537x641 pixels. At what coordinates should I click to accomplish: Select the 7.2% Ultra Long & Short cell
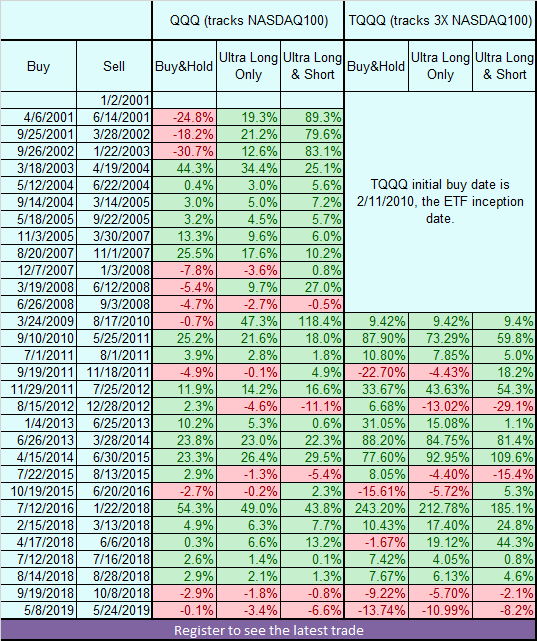coord(312,202)
